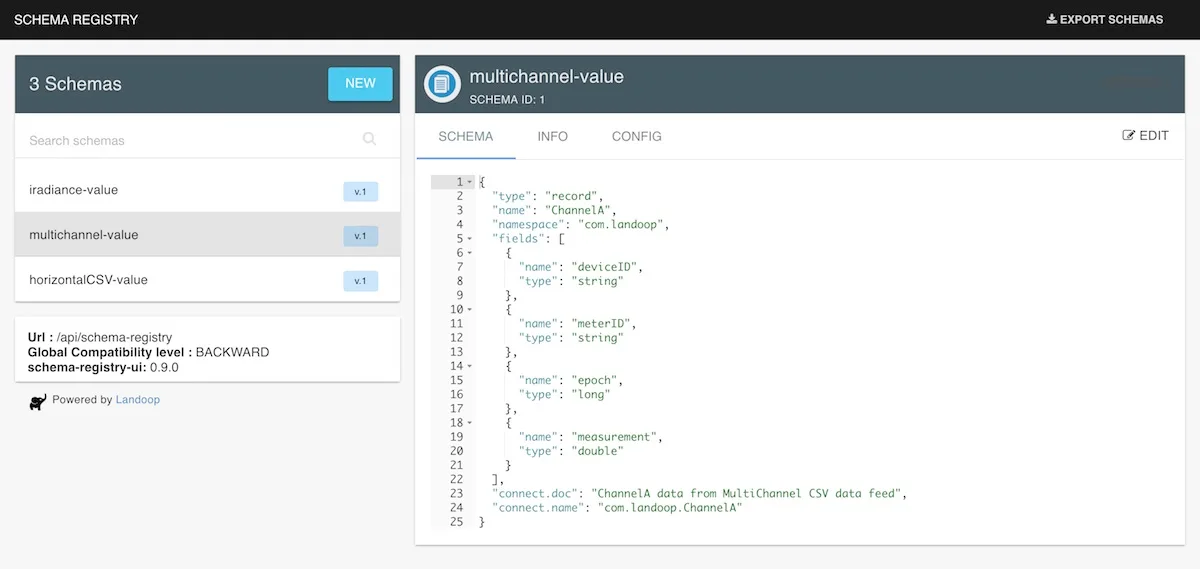Image resolution: width=1200 pixels, height=569 pixels.
Task: Switch to the SCHEMA tab
Action: click(465, 136)
